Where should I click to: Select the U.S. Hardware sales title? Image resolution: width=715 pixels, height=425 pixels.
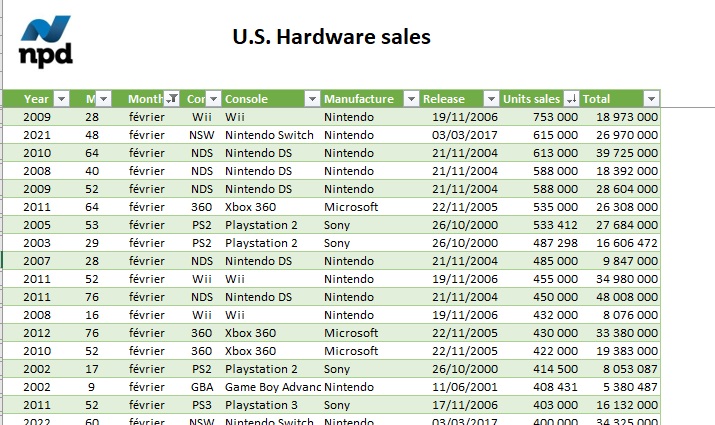pyautogui.click(x=332, y=37)
